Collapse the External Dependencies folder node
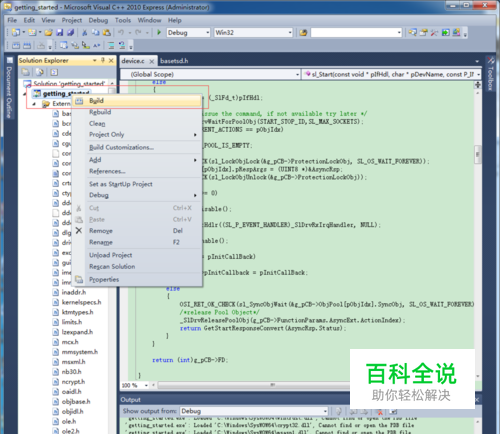 click(34, 104)
